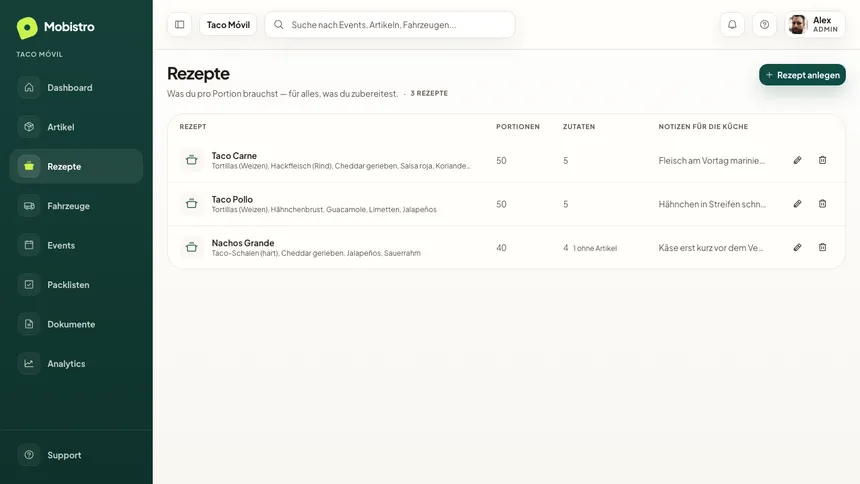Delete the Taco Carne recipe
The image size is (860, 484).
click(823, 160)
